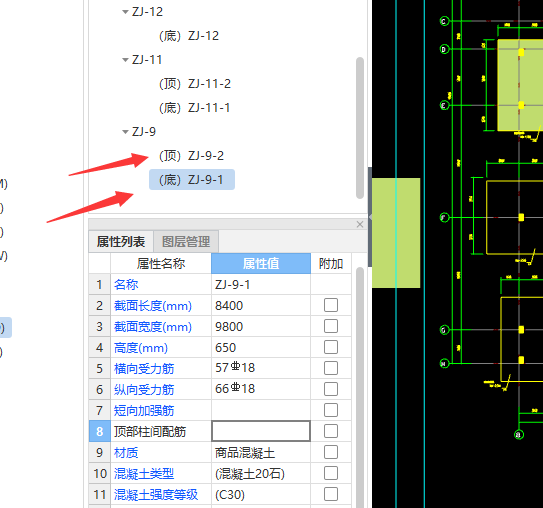Check the 材质 additional checkbox
Viewport: 543px width, 508px height.
coord(331,452)
